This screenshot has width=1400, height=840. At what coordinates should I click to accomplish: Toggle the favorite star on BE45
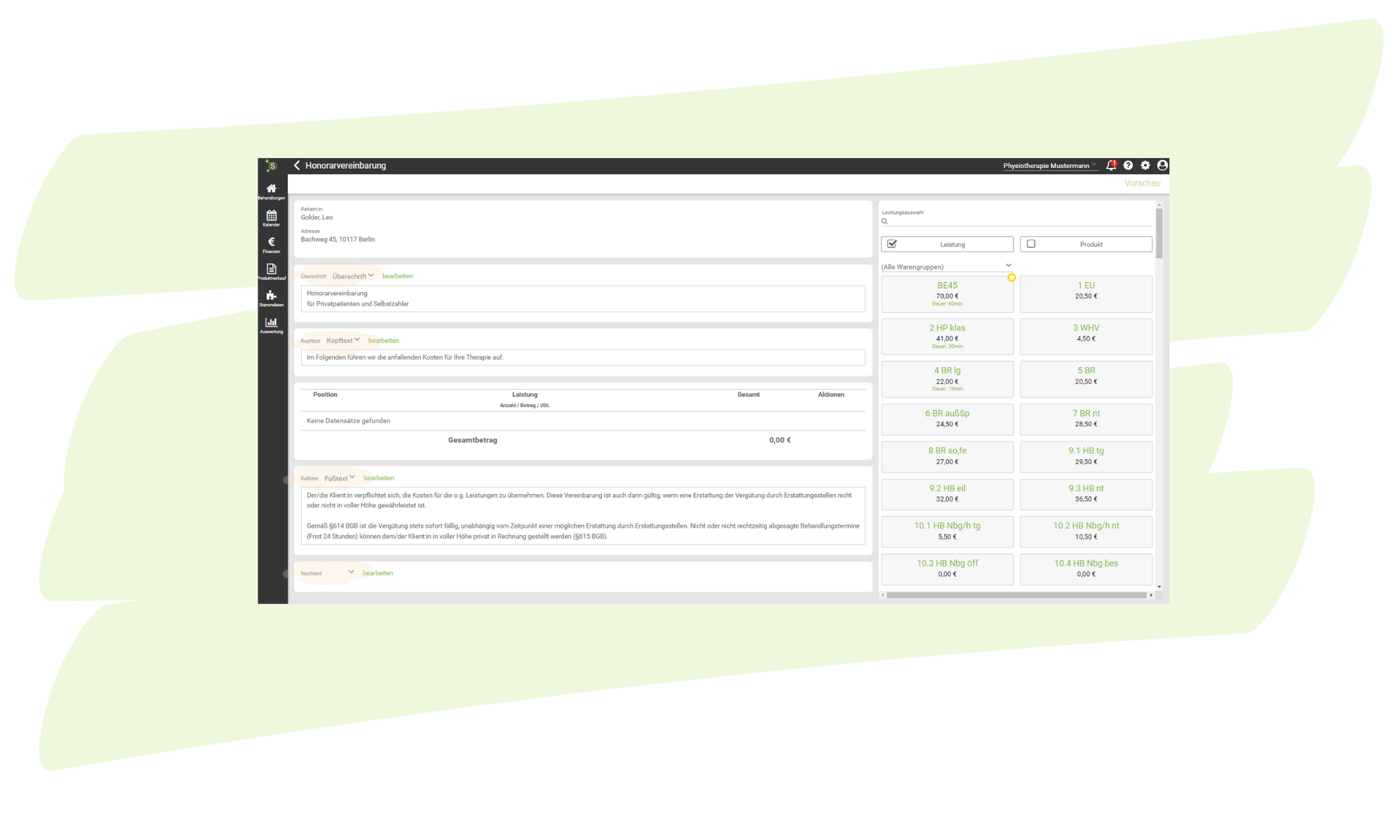click(1011, 277)
